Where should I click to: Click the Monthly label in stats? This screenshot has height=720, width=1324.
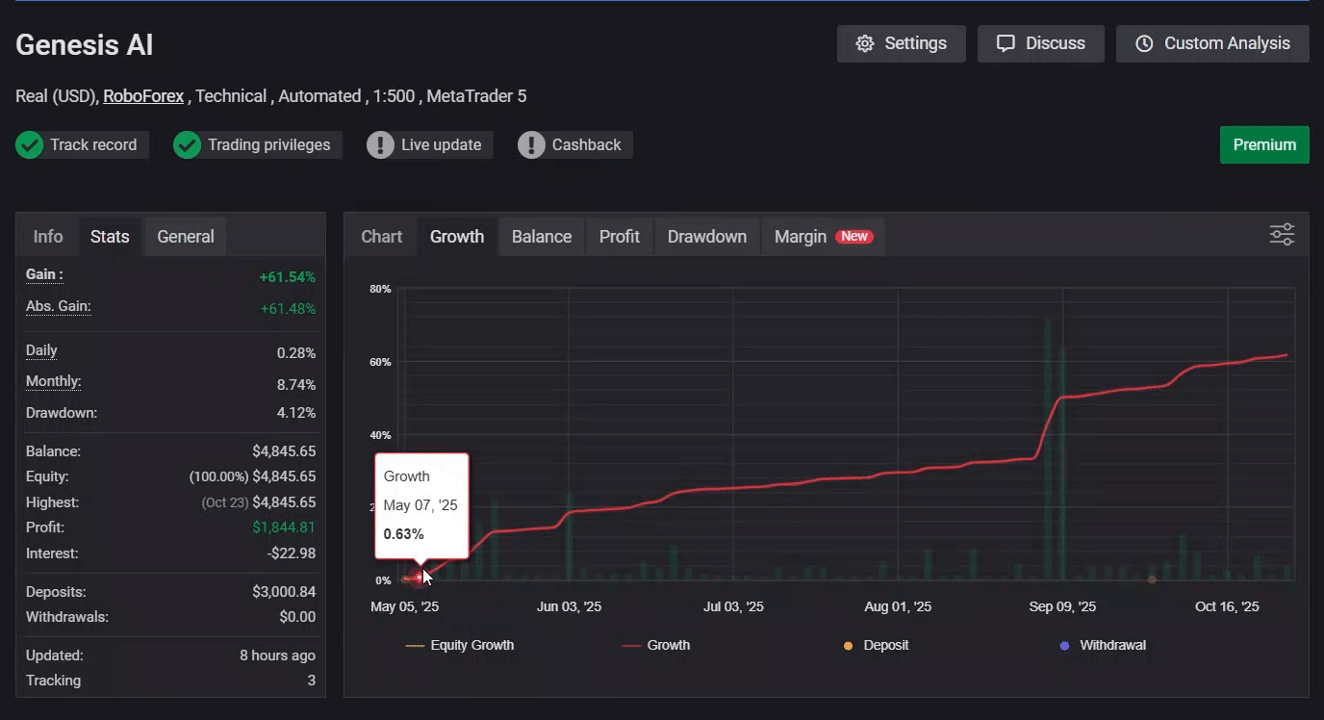[x=54, y=382]
